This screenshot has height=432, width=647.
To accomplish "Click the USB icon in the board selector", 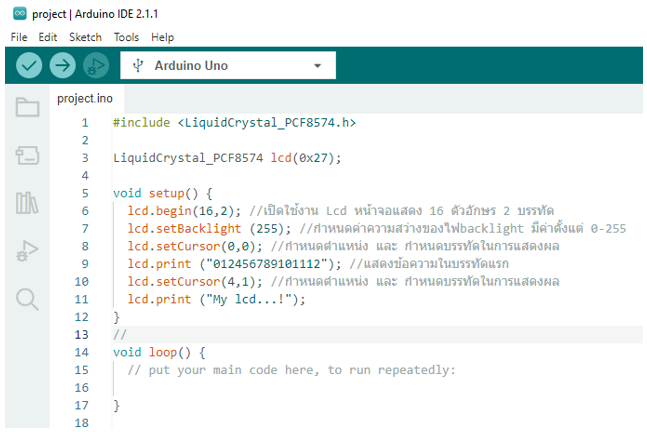I will [x=138, y=65].
